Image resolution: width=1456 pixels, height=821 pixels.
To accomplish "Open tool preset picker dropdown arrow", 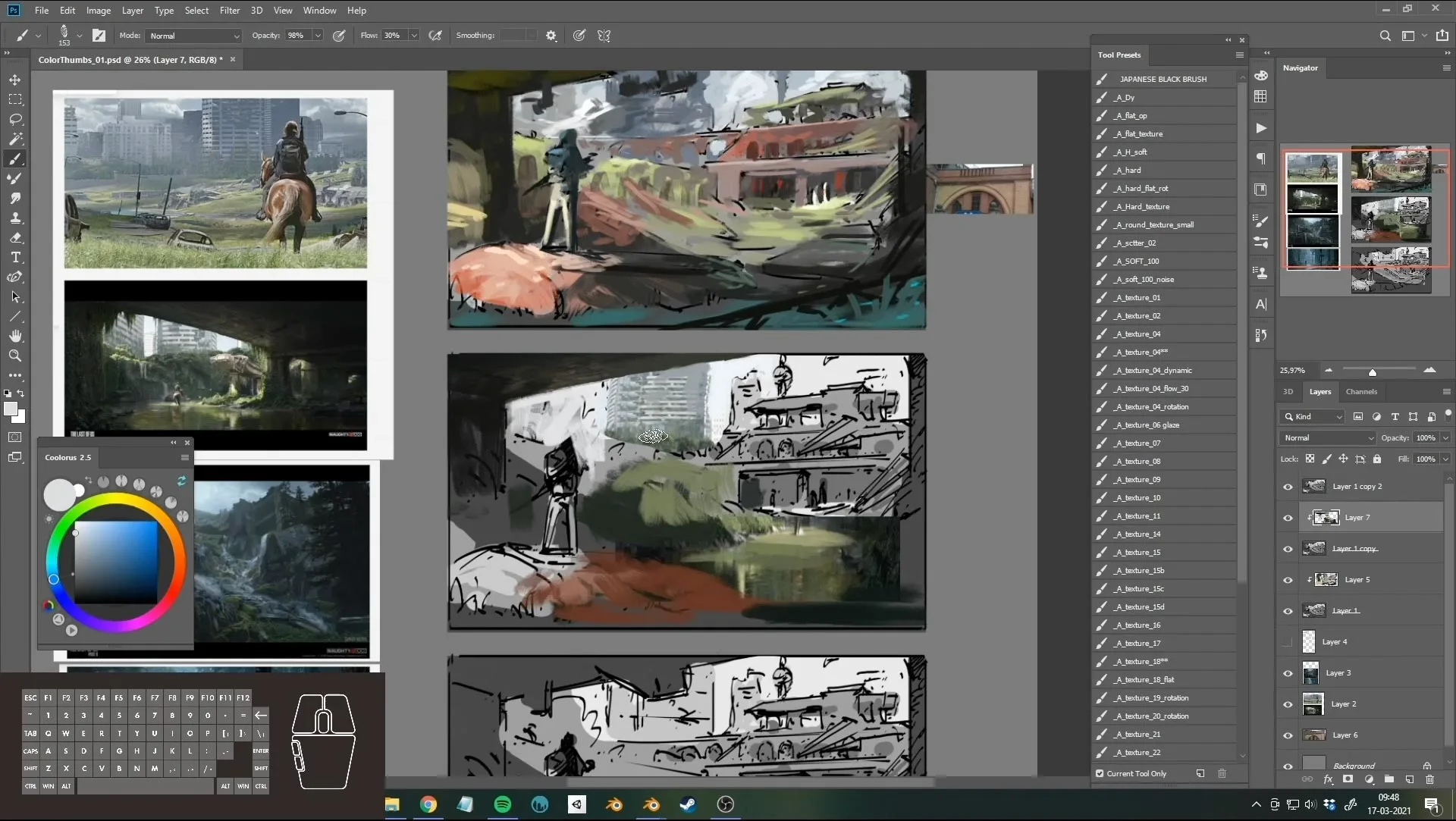I will coord(38,36).
